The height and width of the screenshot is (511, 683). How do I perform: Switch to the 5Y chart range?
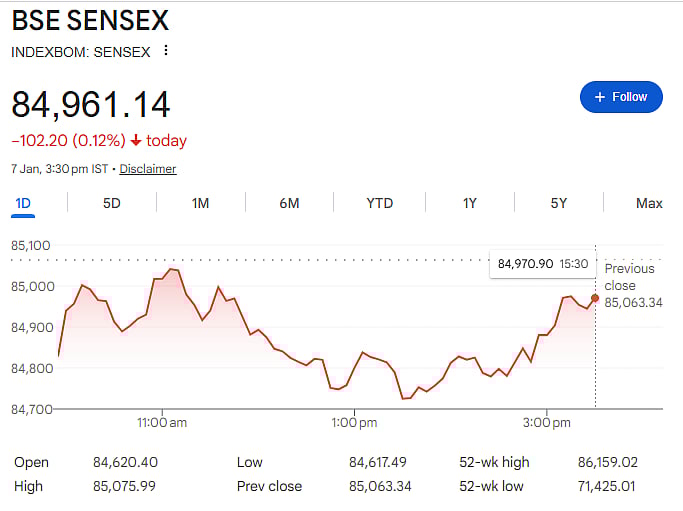click(x=558, y=203)
